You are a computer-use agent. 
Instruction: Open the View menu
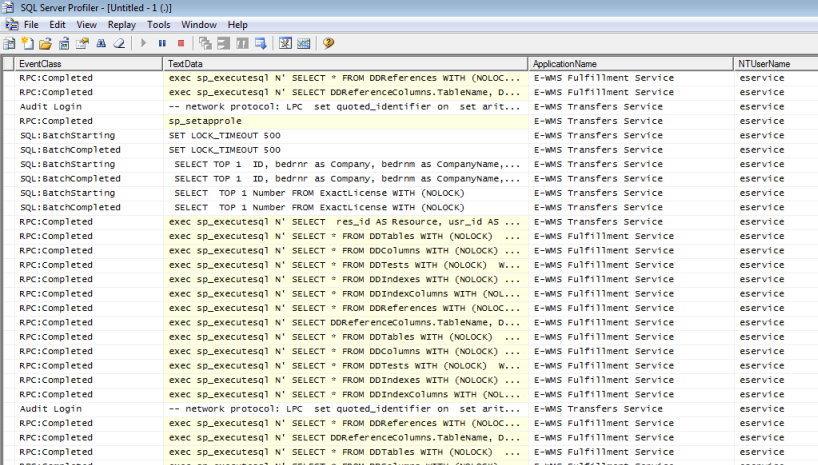(87, 25)
